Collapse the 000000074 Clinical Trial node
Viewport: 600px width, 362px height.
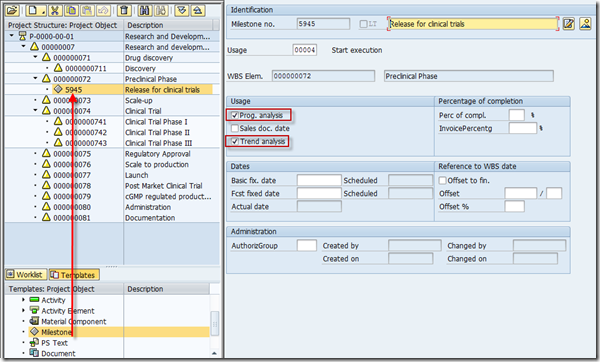click(x=35, y=111)
